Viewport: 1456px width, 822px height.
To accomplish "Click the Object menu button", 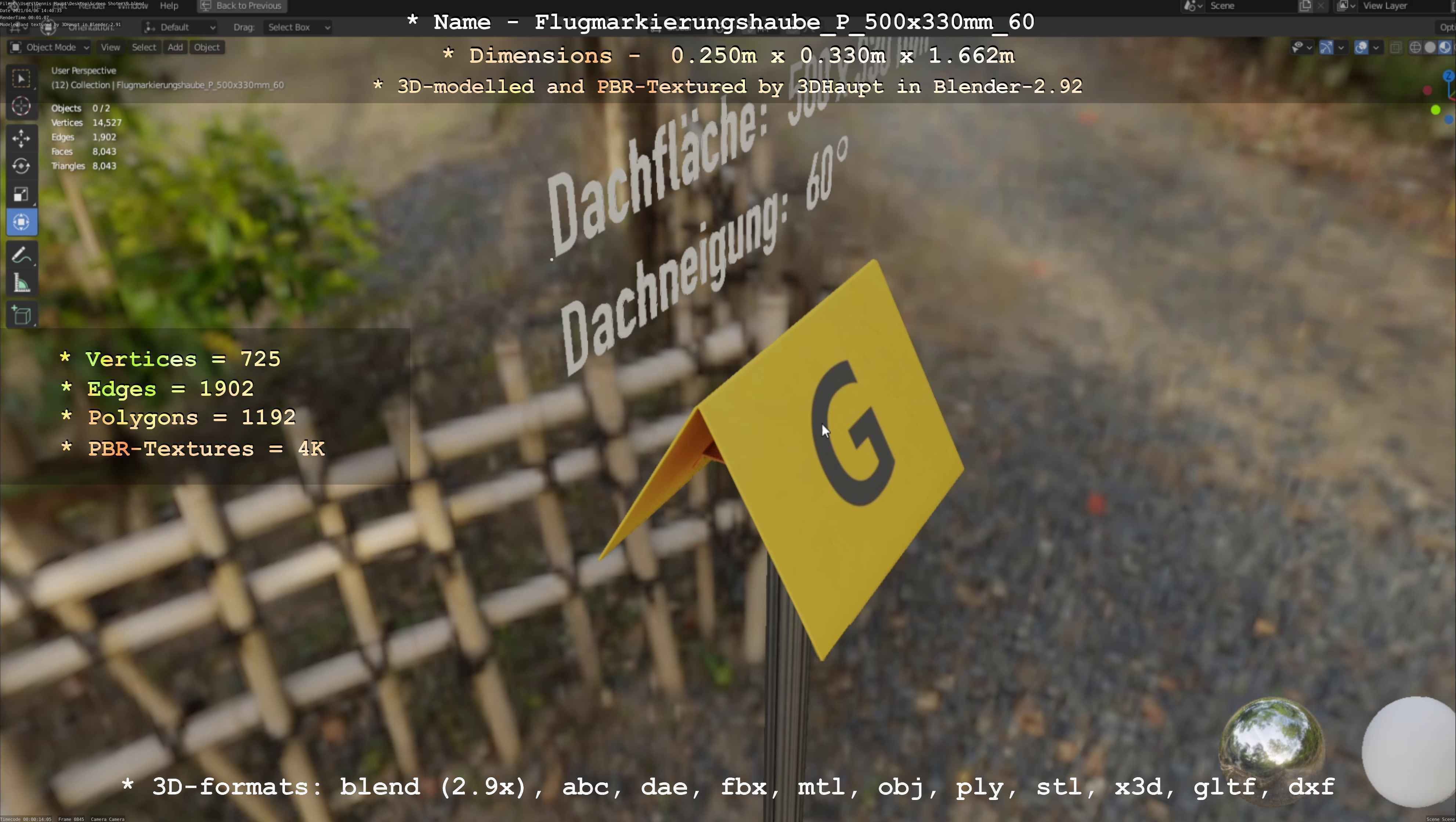I will [206, 47].
